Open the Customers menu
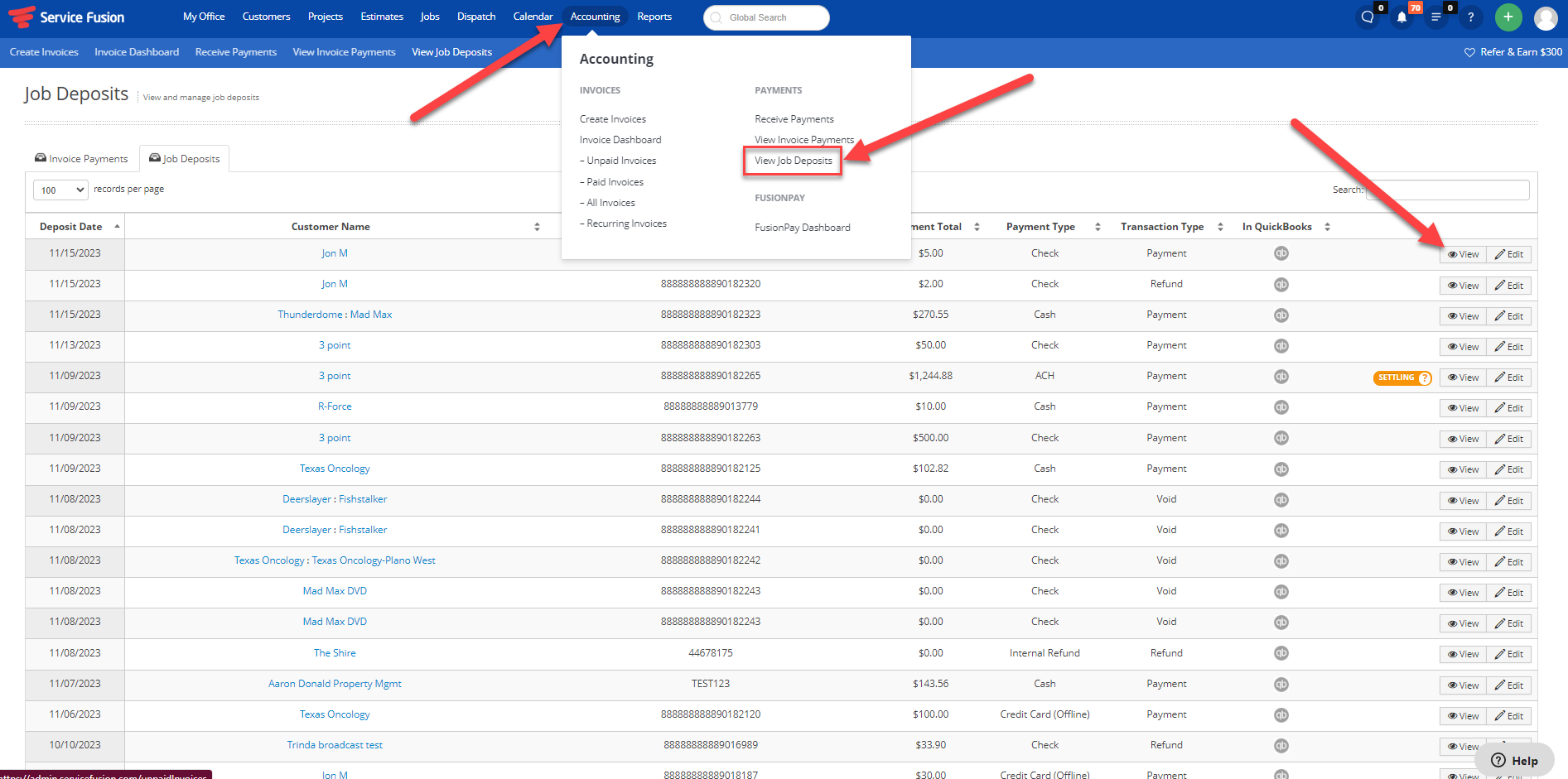 coord(266,17)
